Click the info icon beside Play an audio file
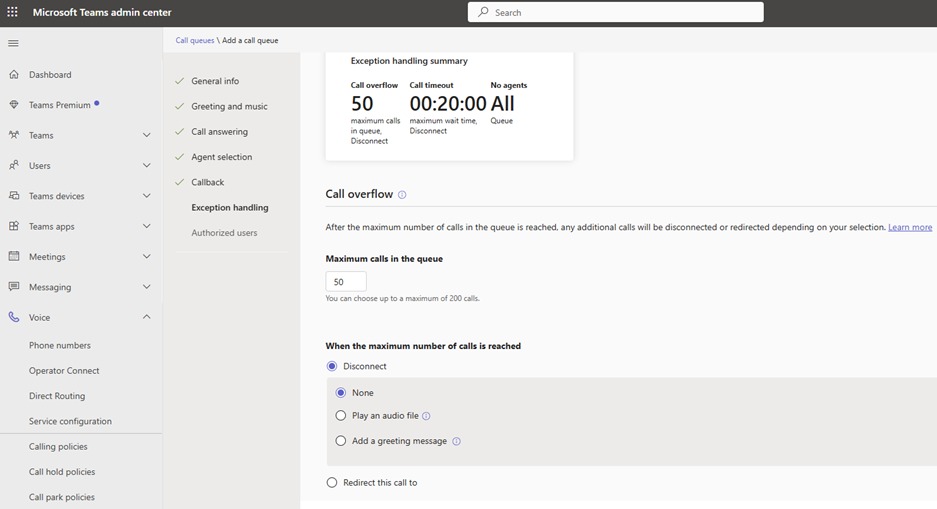This screenshot has height=509, width=937. click(426, 416)
